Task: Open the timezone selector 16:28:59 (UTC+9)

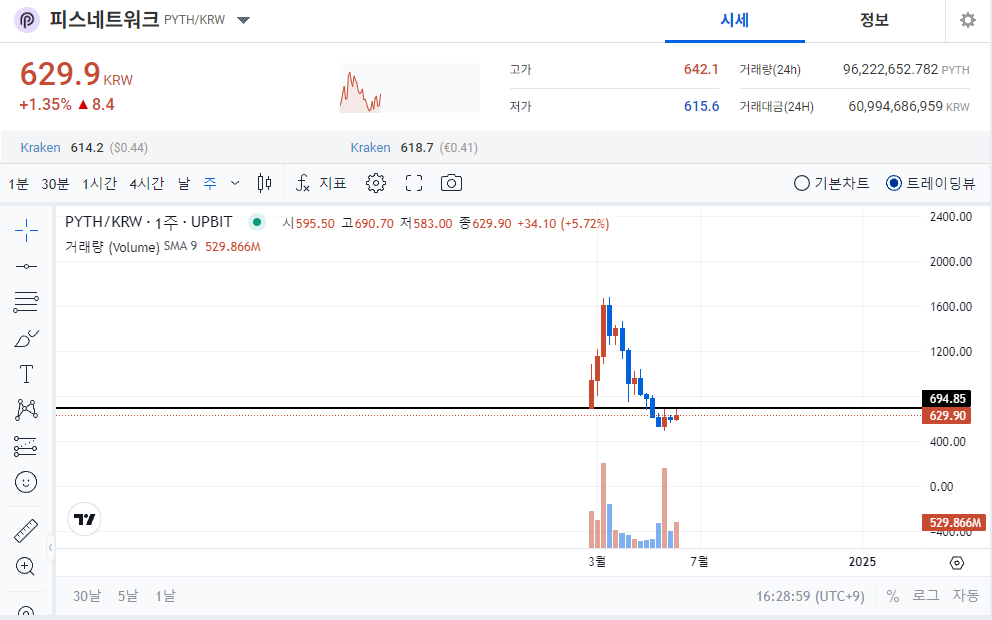Action: [810, 596]
